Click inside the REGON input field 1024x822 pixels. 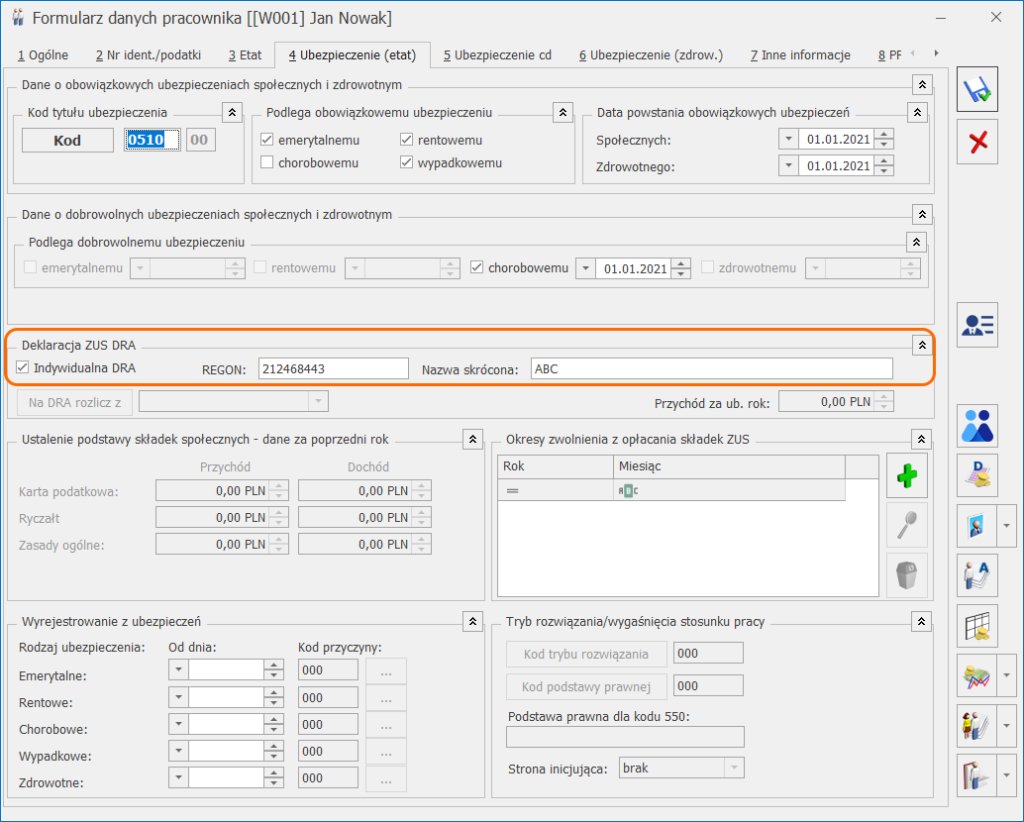333,368
